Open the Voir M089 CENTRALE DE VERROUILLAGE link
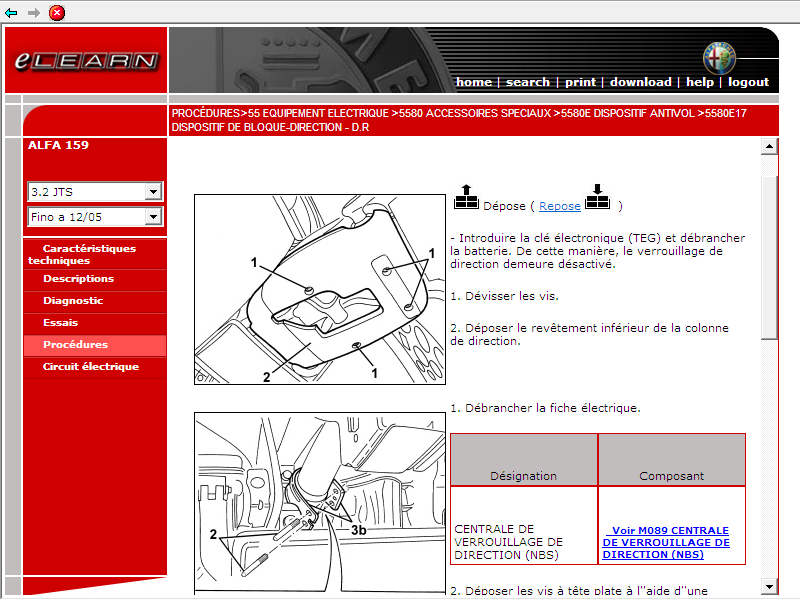800x600 pixels. [x=665, y=542]
